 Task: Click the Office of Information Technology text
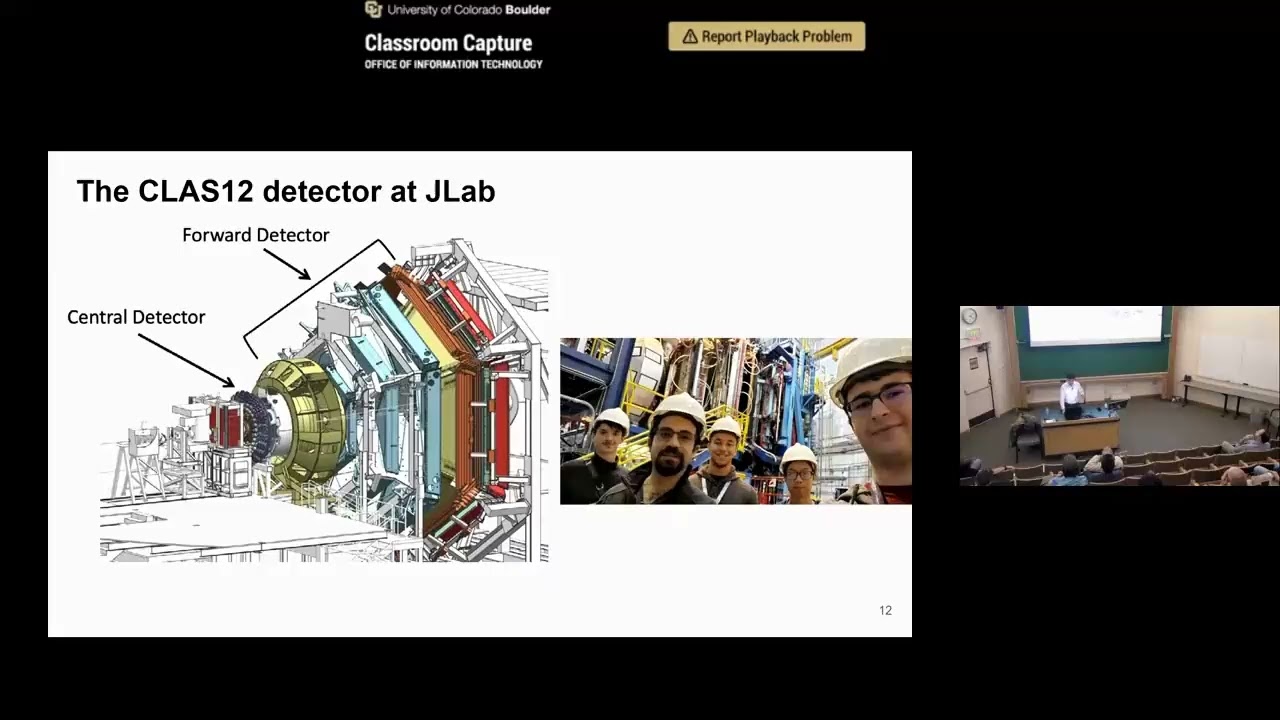pyautogui.click(x=453, y=64)
